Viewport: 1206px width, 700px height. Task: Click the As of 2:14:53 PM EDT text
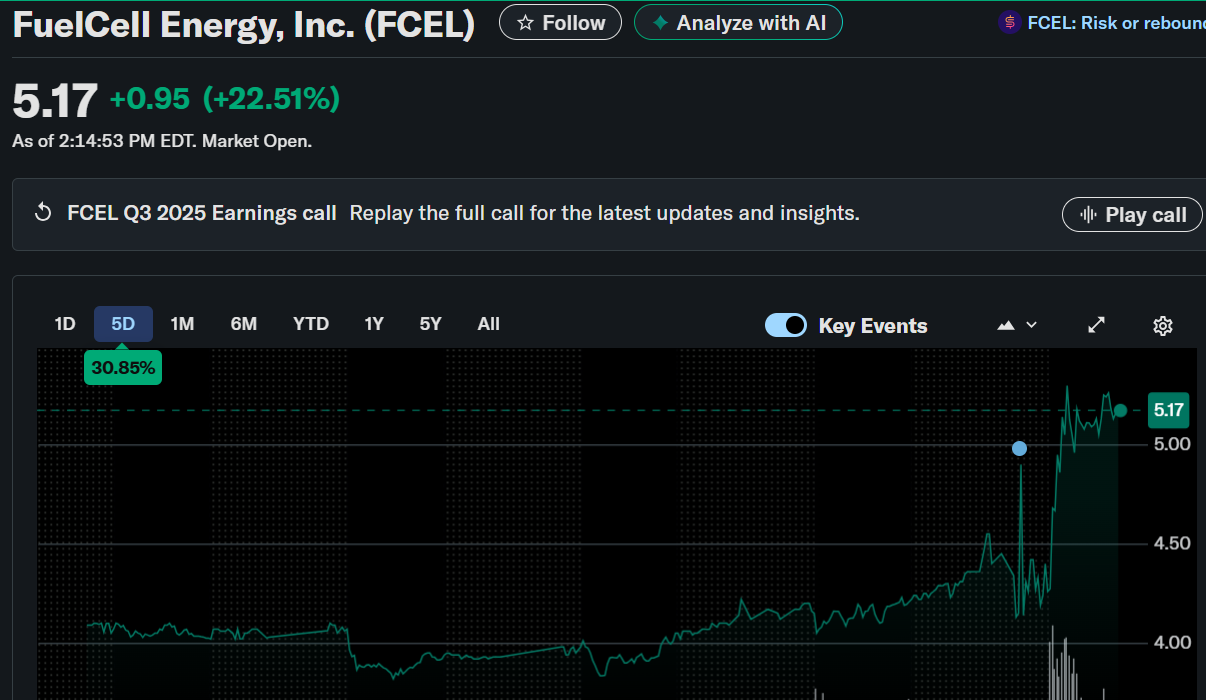162,141
